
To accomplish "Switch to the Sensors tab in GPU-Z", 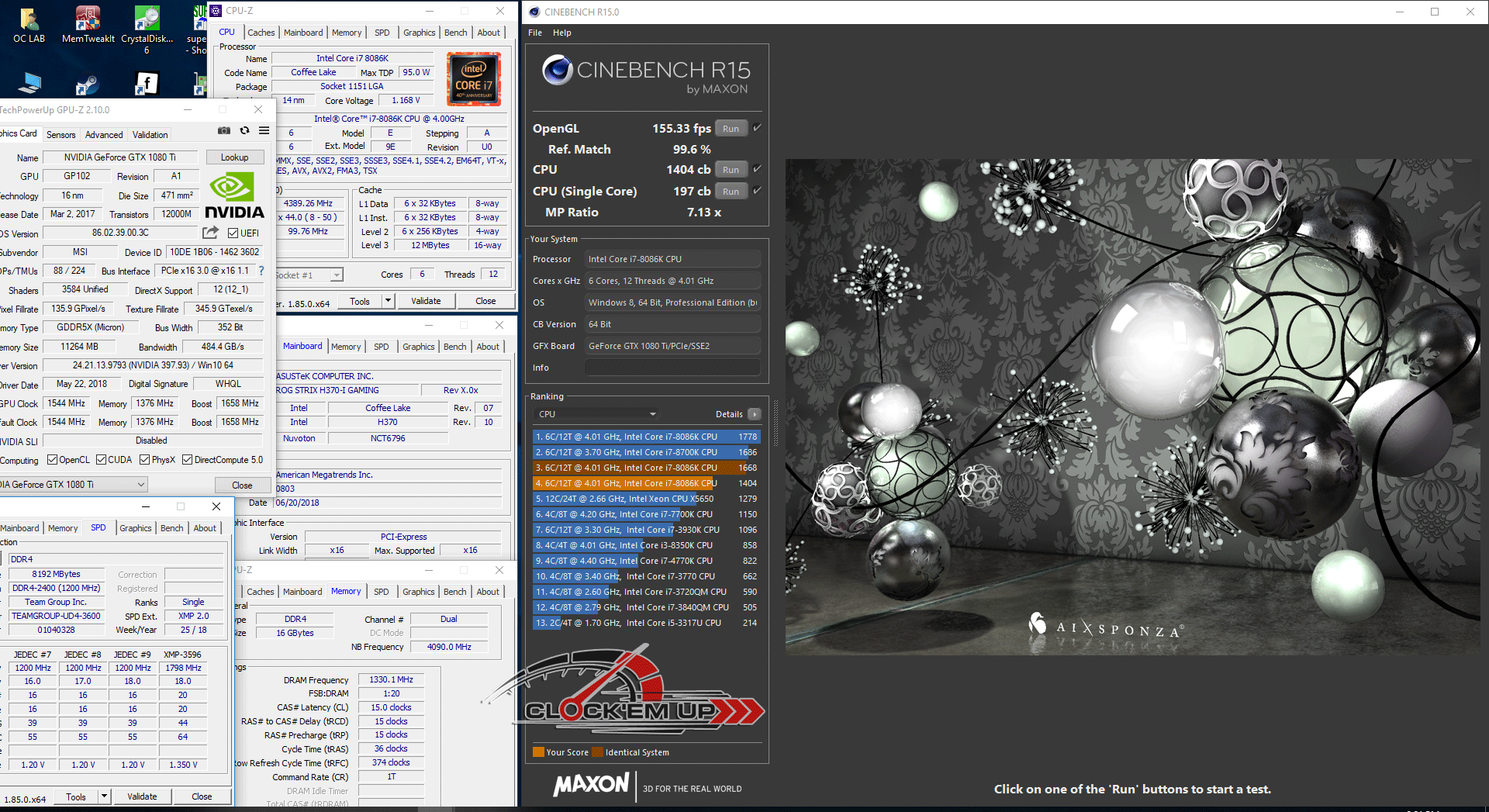I will point(60,135).
